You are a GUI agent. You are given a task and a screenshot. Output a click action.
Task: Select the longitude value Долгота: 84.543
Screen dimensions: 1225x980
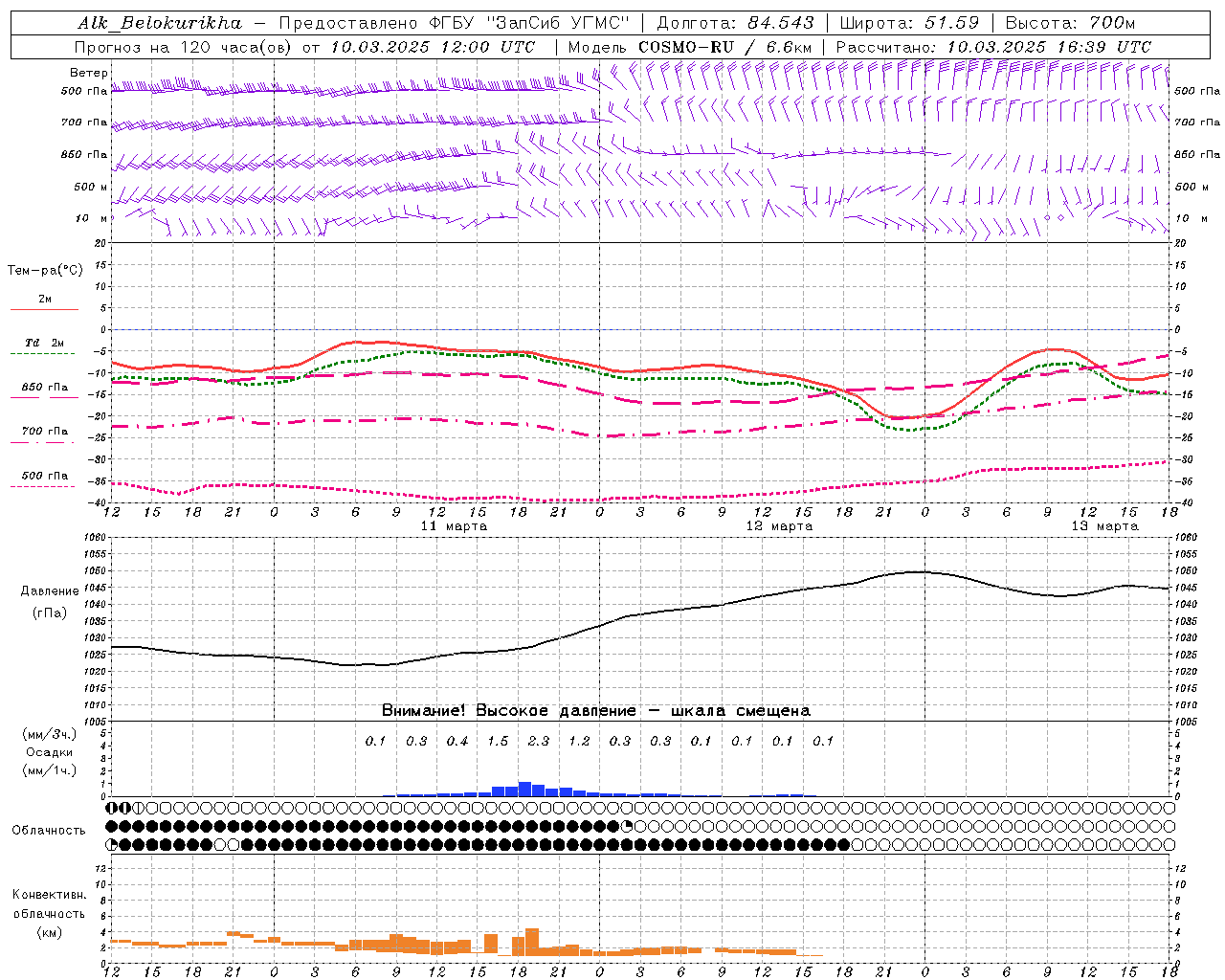pos(735,23)
